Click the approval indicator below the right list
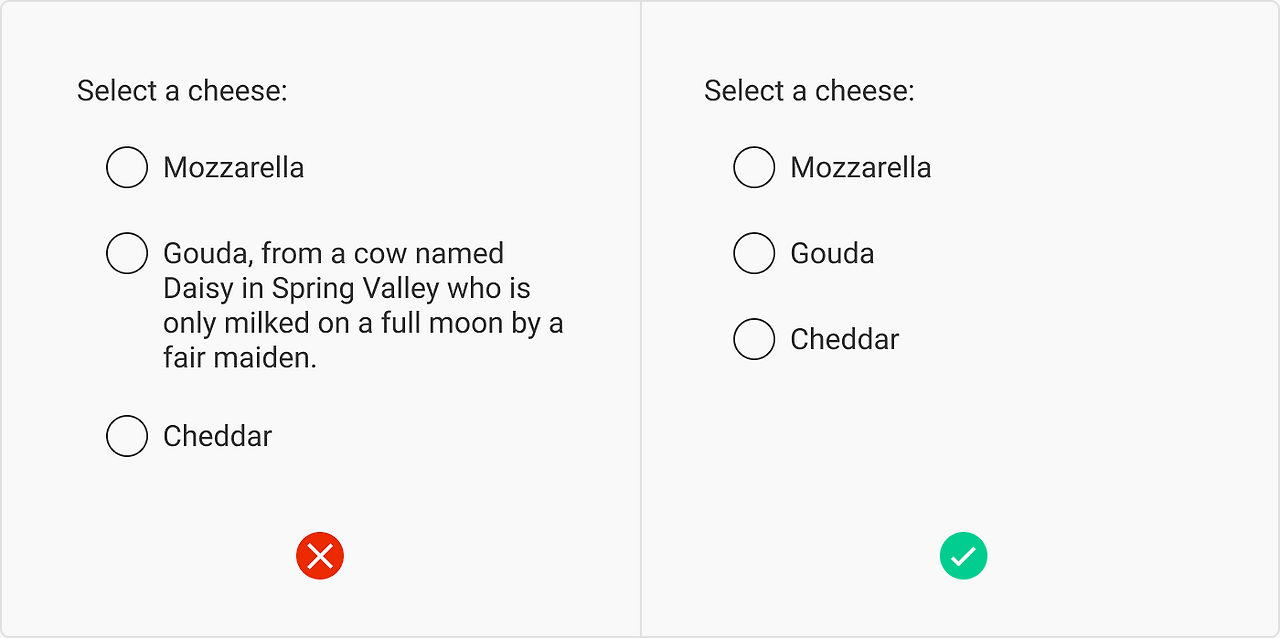The image size is (1280, 638). coord(963,555)
